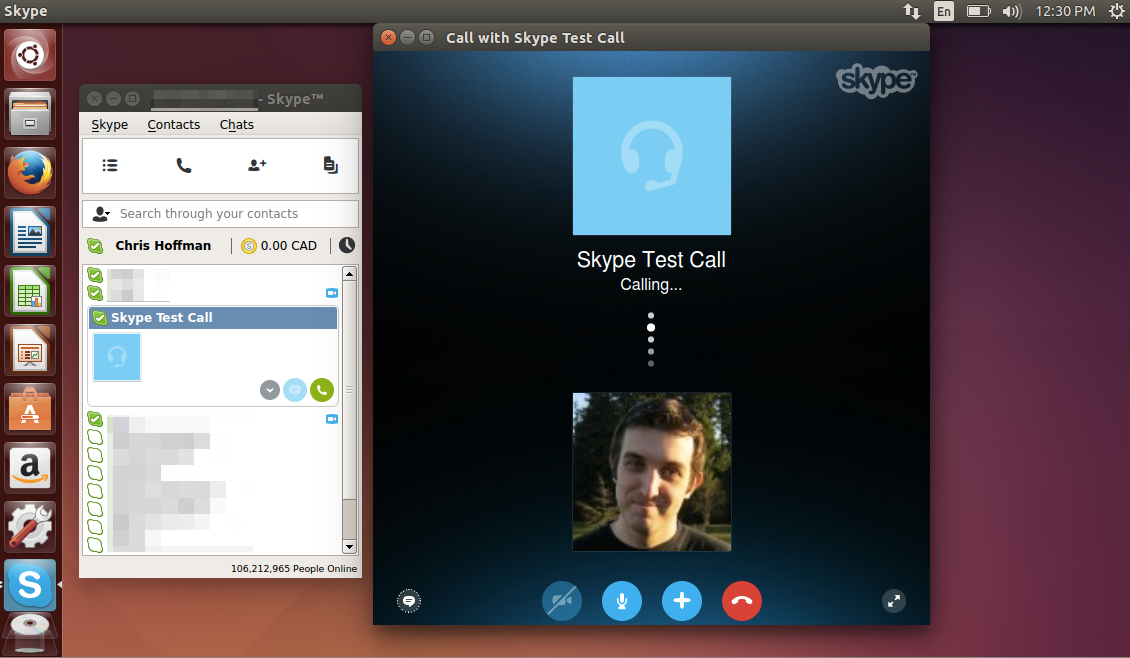This screenshot has width=1130, height=658.
Task: Click Chris Hoffman's online status indicator
Action: [x=94, y=245]
